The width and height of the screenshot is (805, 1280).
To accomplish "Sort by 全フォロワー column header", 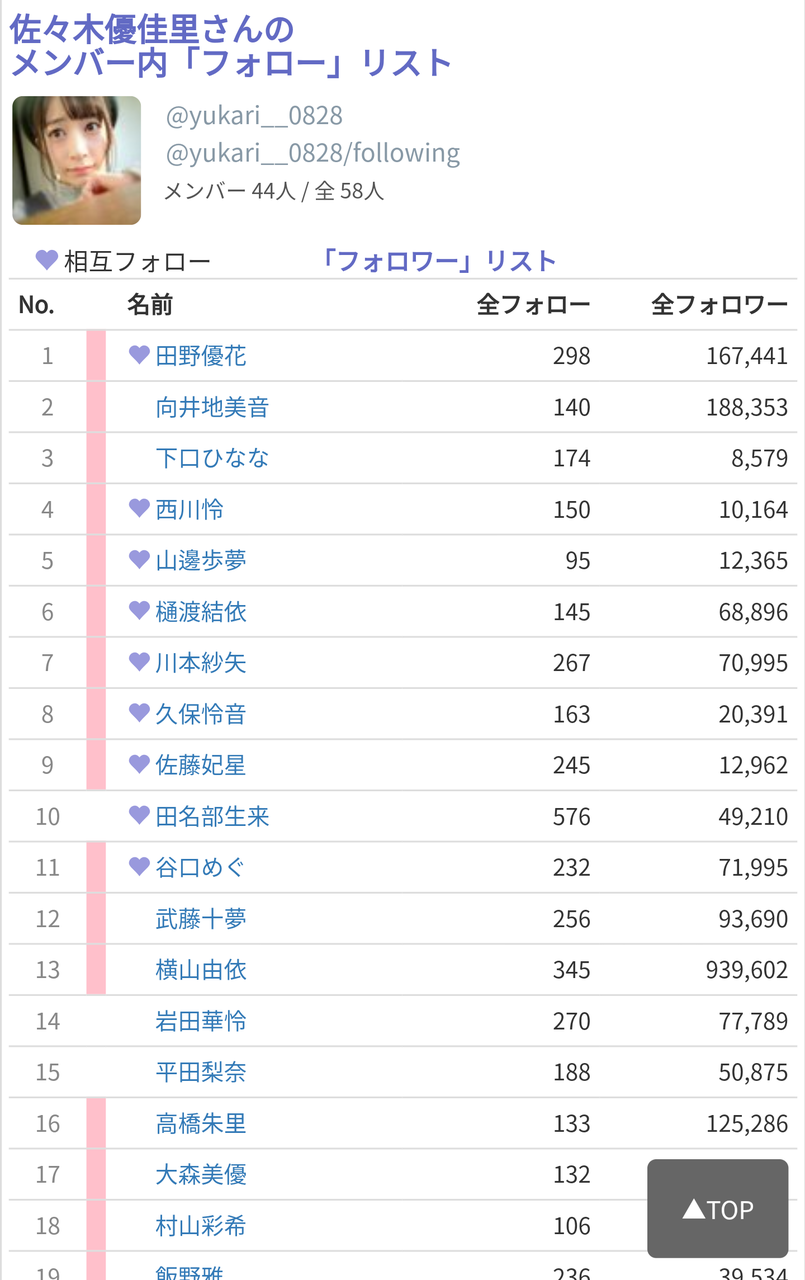I will (x=720, y=305).
